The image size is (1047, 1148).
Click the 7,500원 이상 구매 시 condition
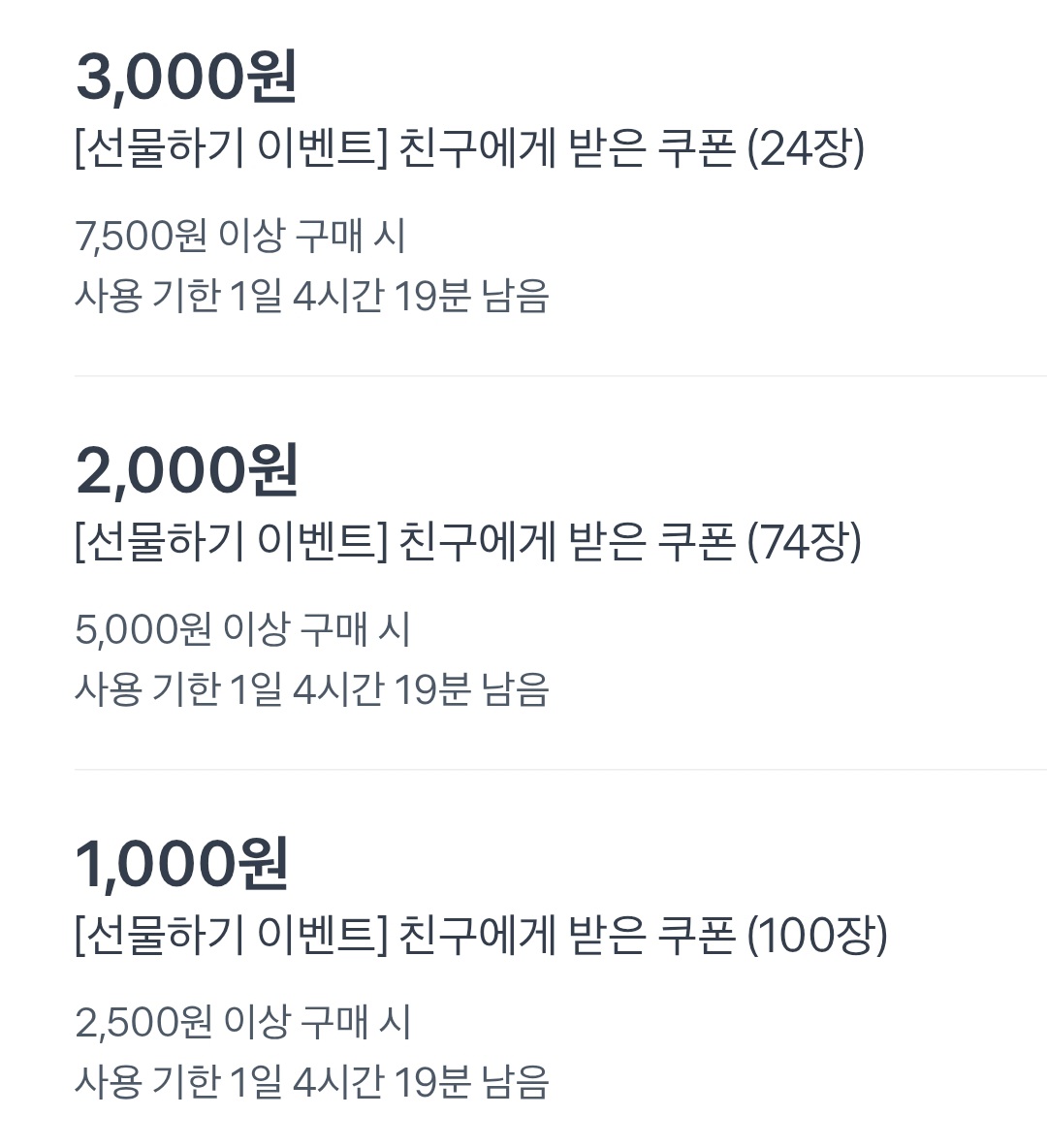click(x=240, y=237)
